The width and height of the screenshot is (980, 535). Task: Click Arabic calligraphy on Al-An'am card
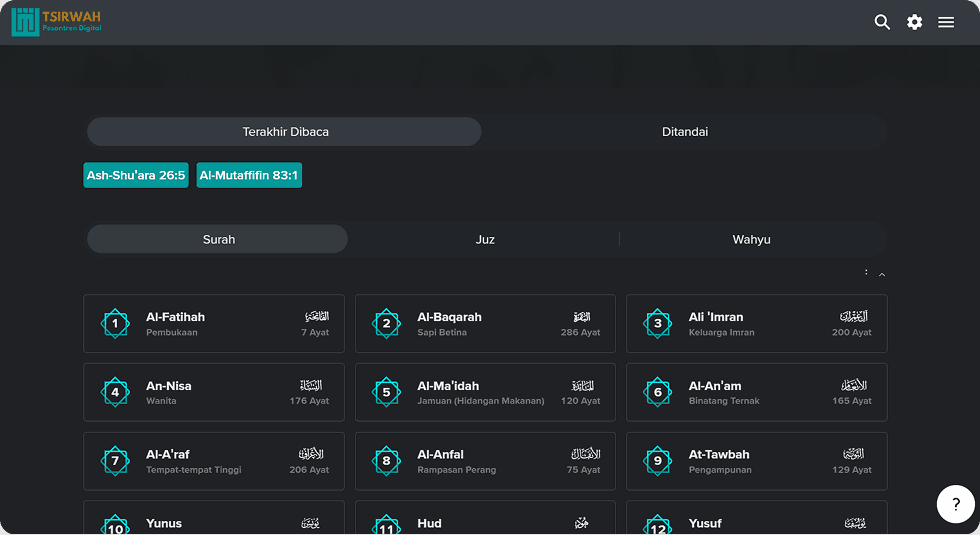[854, 386]
